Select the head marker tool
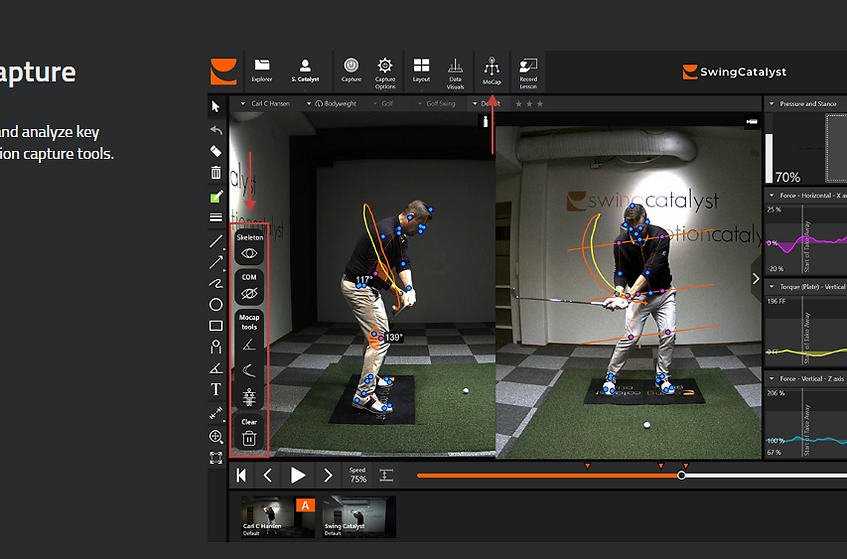The width and height of the screenshot is (847, 559). (x=216, y=347)
